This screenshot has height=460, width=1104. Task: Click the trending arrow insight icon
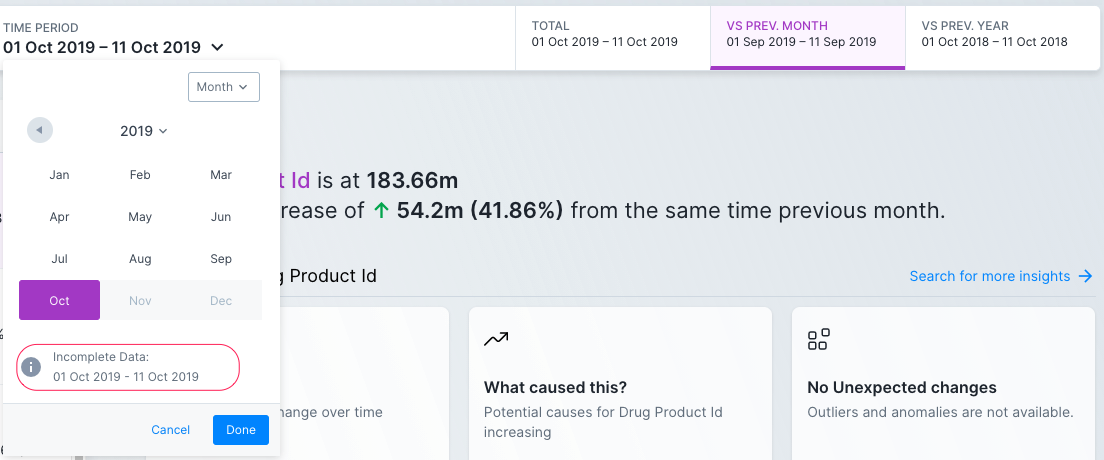pyautogui.click(x=496, y=339)
